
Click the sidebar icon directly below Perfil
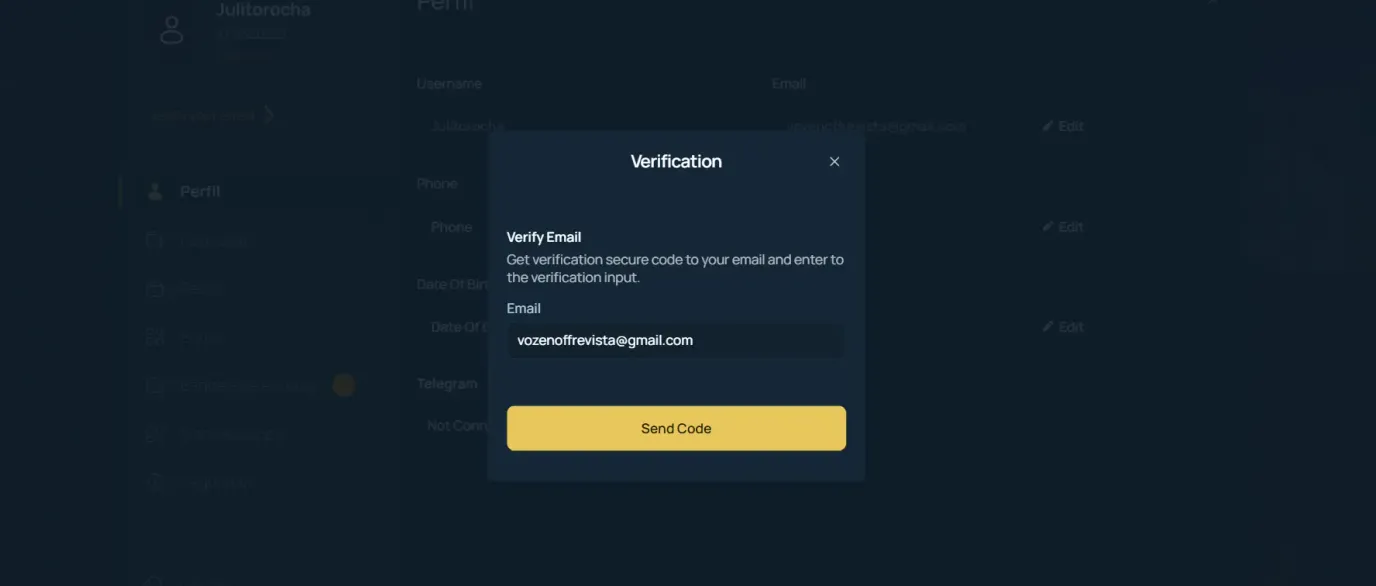pos(155,241)
